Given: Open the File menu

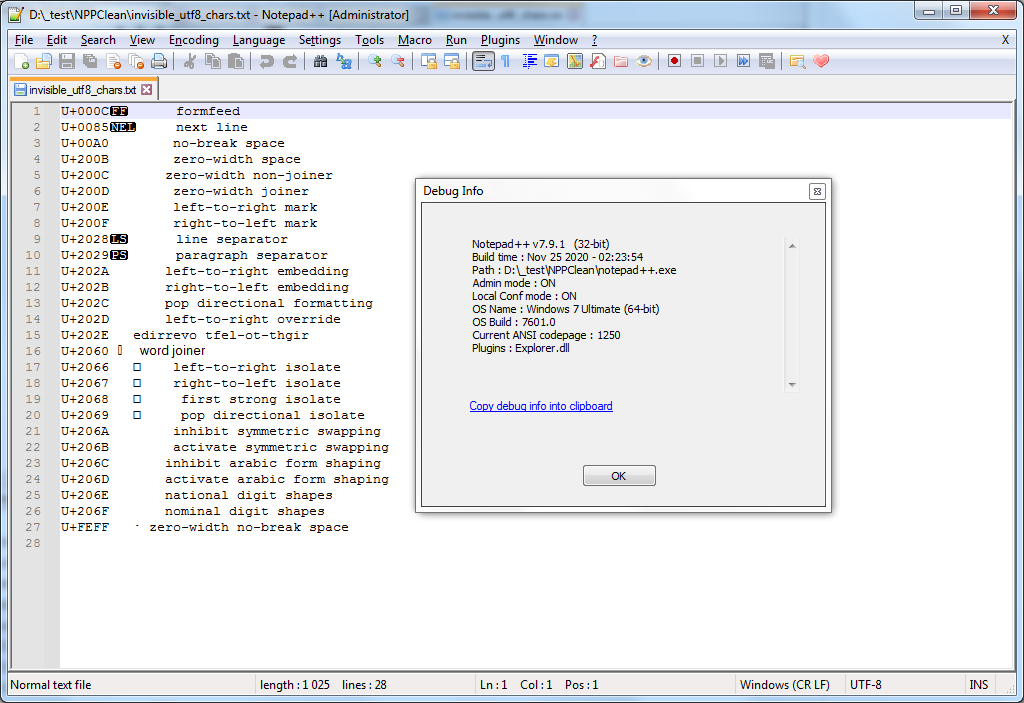Looking at the screenshot, I should point(24,40).
